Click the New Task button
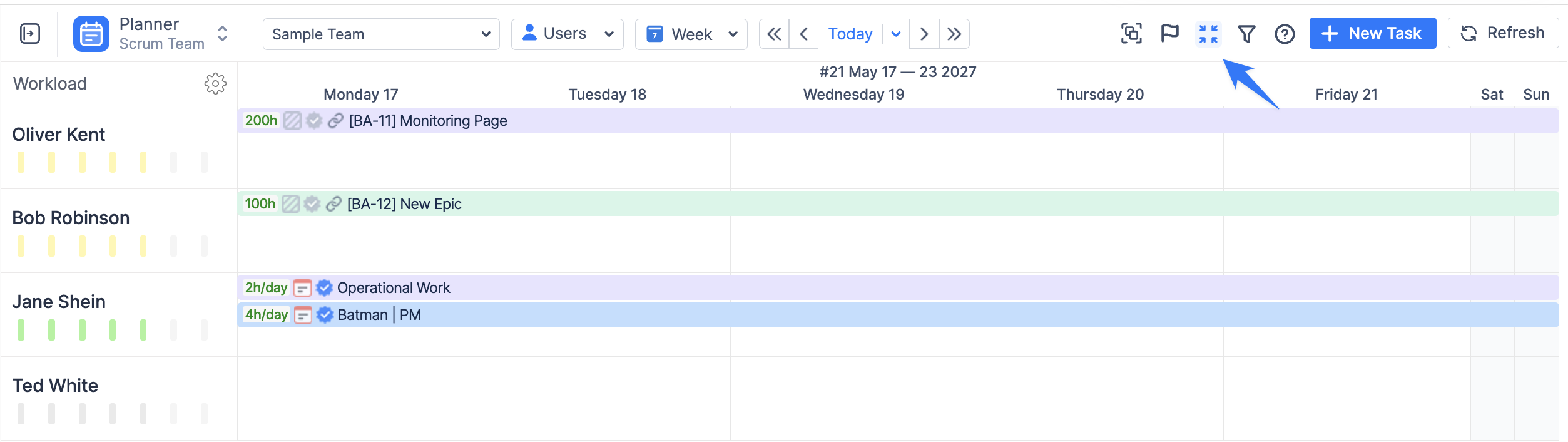The width and height of the screenshot is (1568, 442). [1373, 33]
